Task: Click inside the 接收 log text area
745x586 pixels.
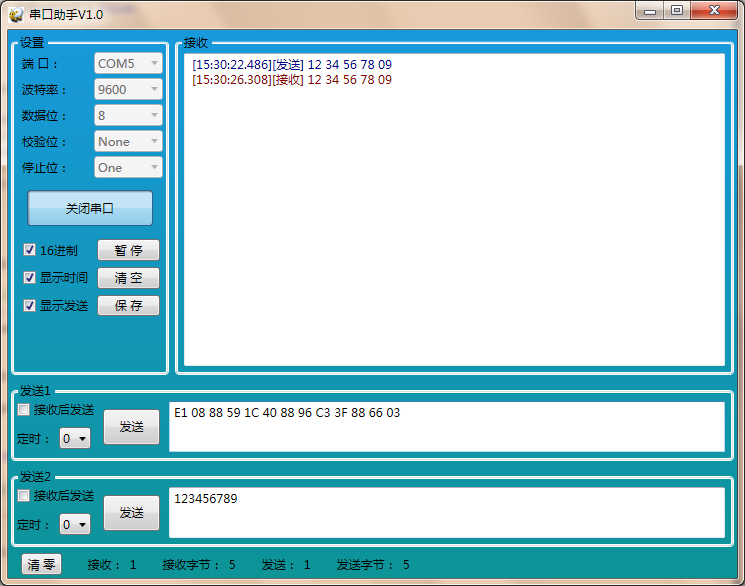Action: (454, 210)
